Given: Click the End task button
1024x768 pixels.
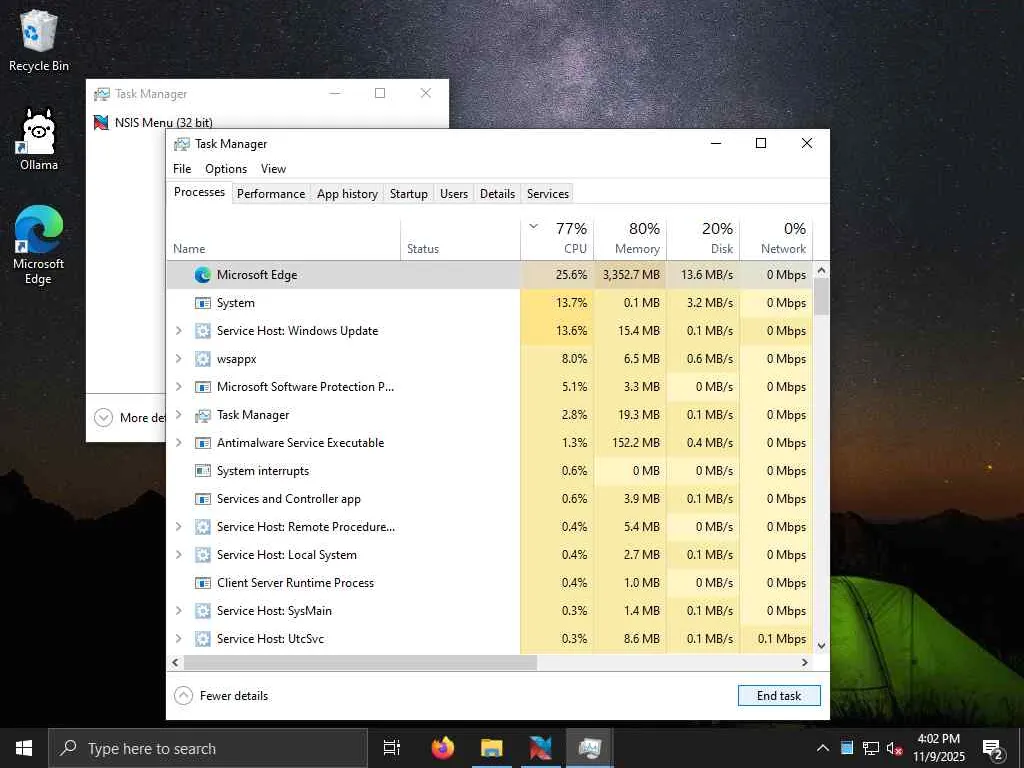Looking at the screenshot, I should (779, 696).
